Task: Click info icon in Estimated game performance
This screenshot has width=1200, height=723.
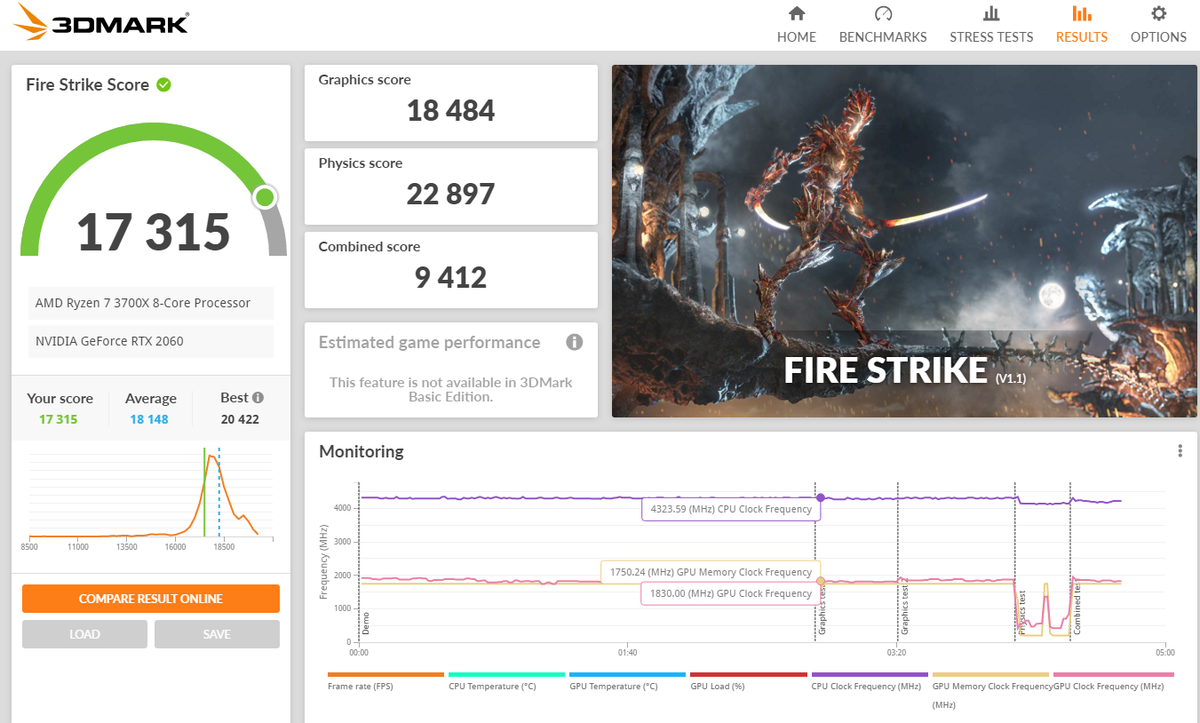Action: click(x=574, y=342)
